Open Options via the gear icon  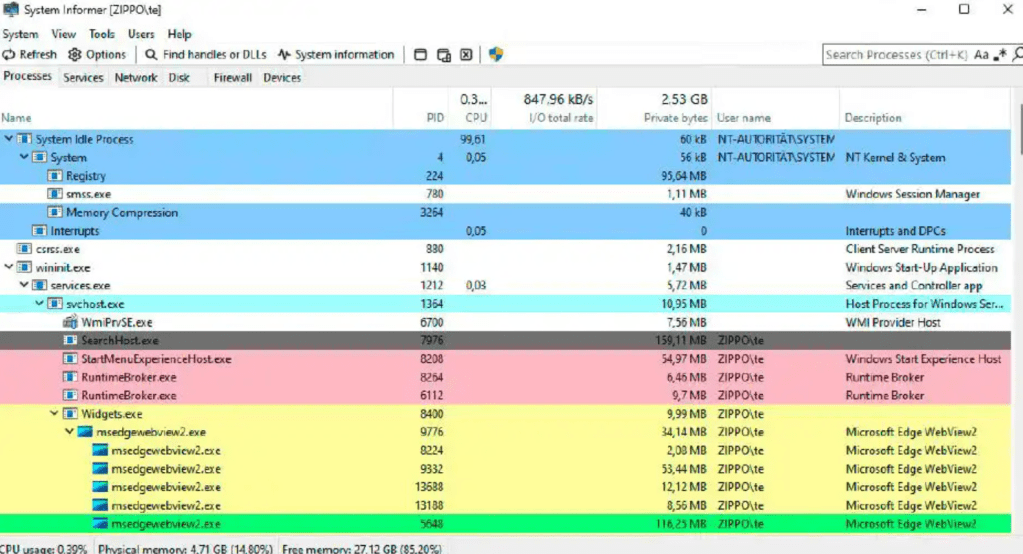click(x=74, y=55)
